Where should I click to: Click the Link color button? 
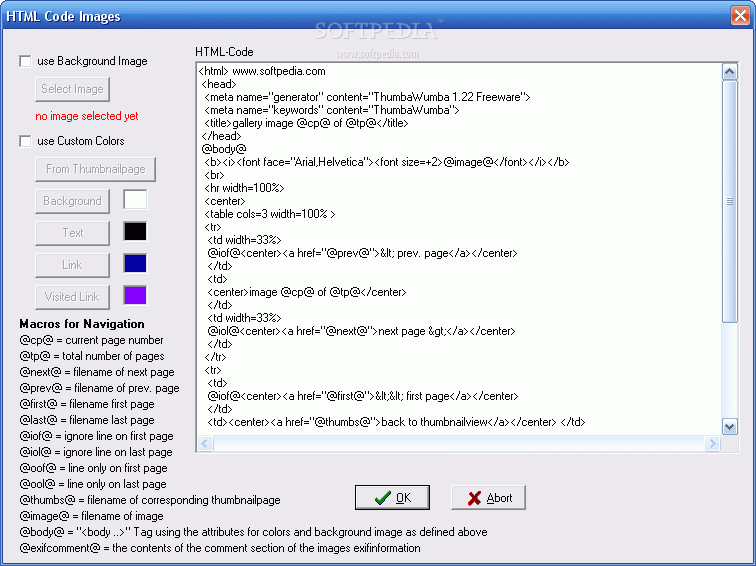(72, 265)
